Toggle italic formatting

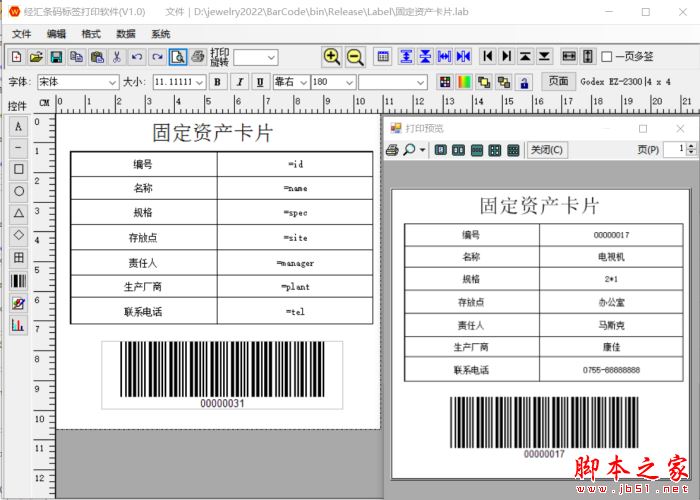pyautogui.click(x=240, y=82)
